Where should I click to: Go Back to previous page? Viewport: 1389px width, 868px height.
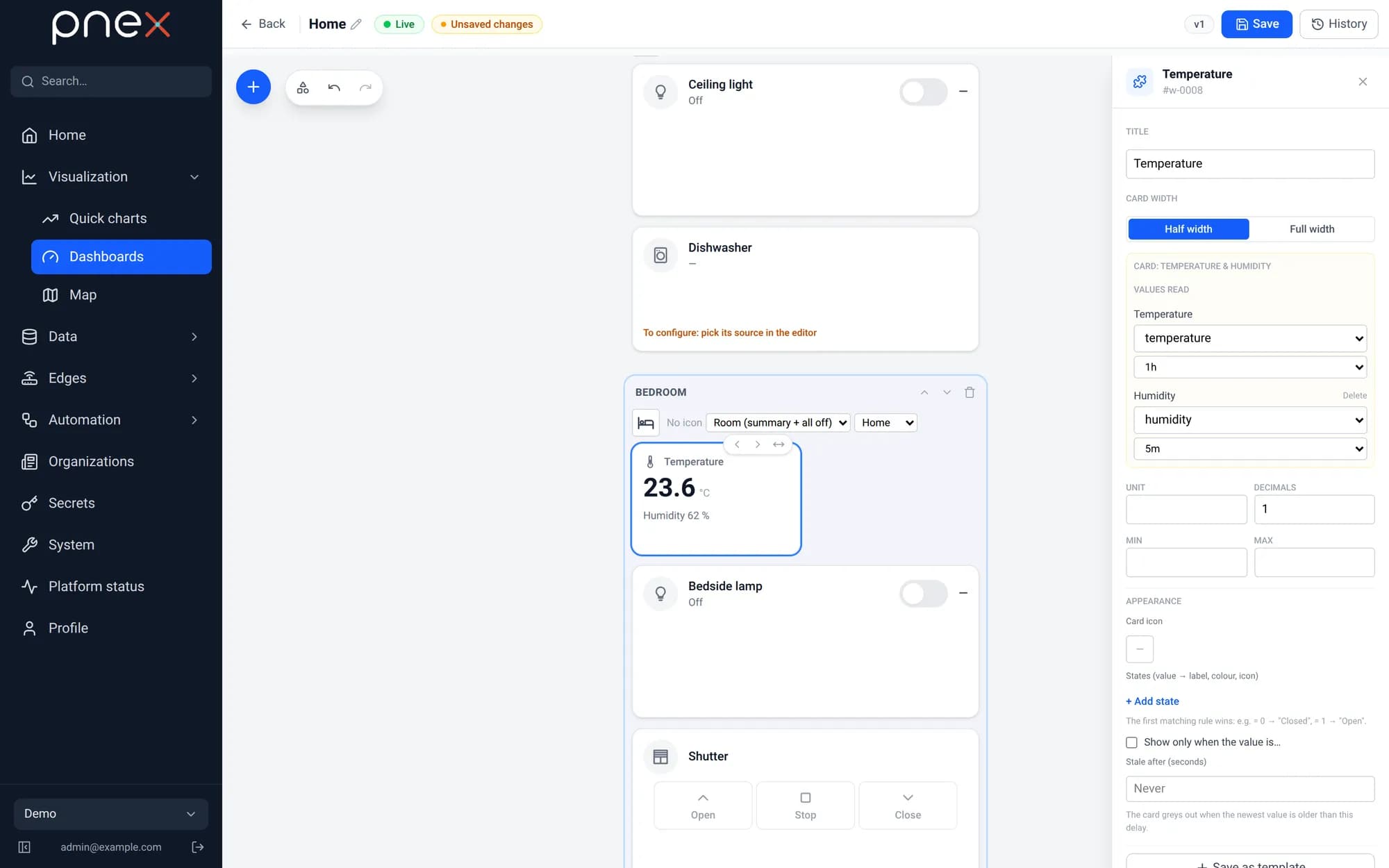[x=263, y=24]
